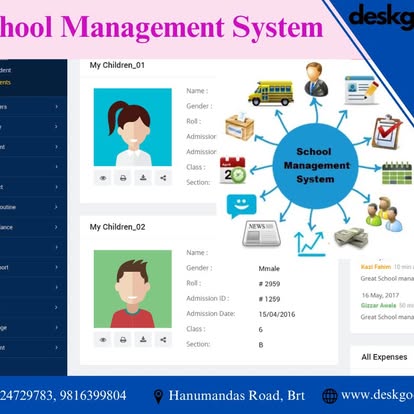The width and height of the screenshot is (414, 414).
Task: Click the green calendar grid icon
Action: (x=397, y=173)
